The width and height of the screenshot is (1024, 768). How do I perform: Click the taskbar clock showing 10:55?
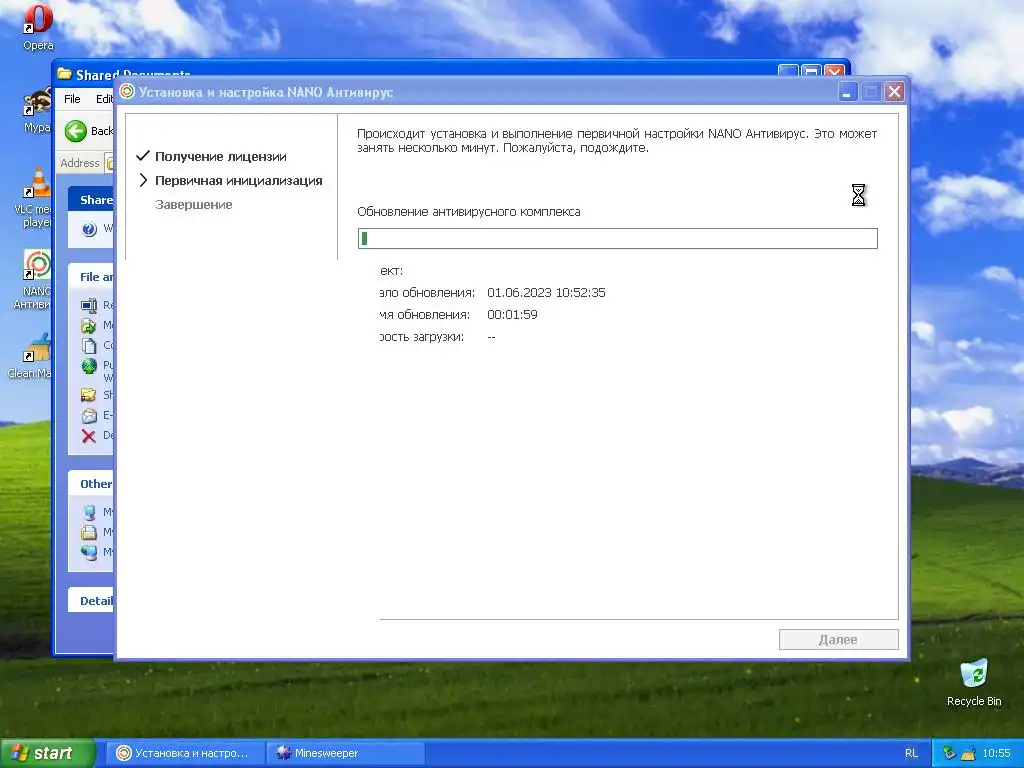pyautogui.click(x=997, y=754)
